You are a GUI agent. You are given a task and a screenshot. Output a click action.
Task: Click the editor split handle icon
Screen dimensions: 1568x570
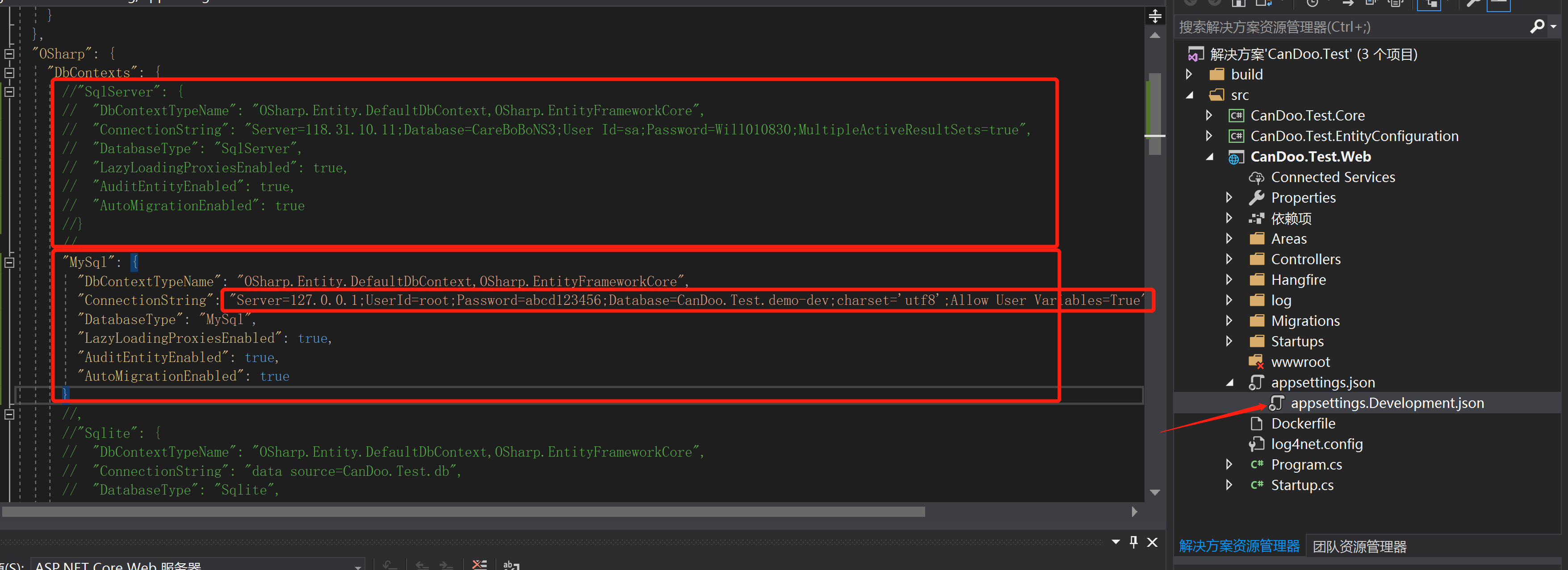pyautogui.click(x=1155, y=17)
